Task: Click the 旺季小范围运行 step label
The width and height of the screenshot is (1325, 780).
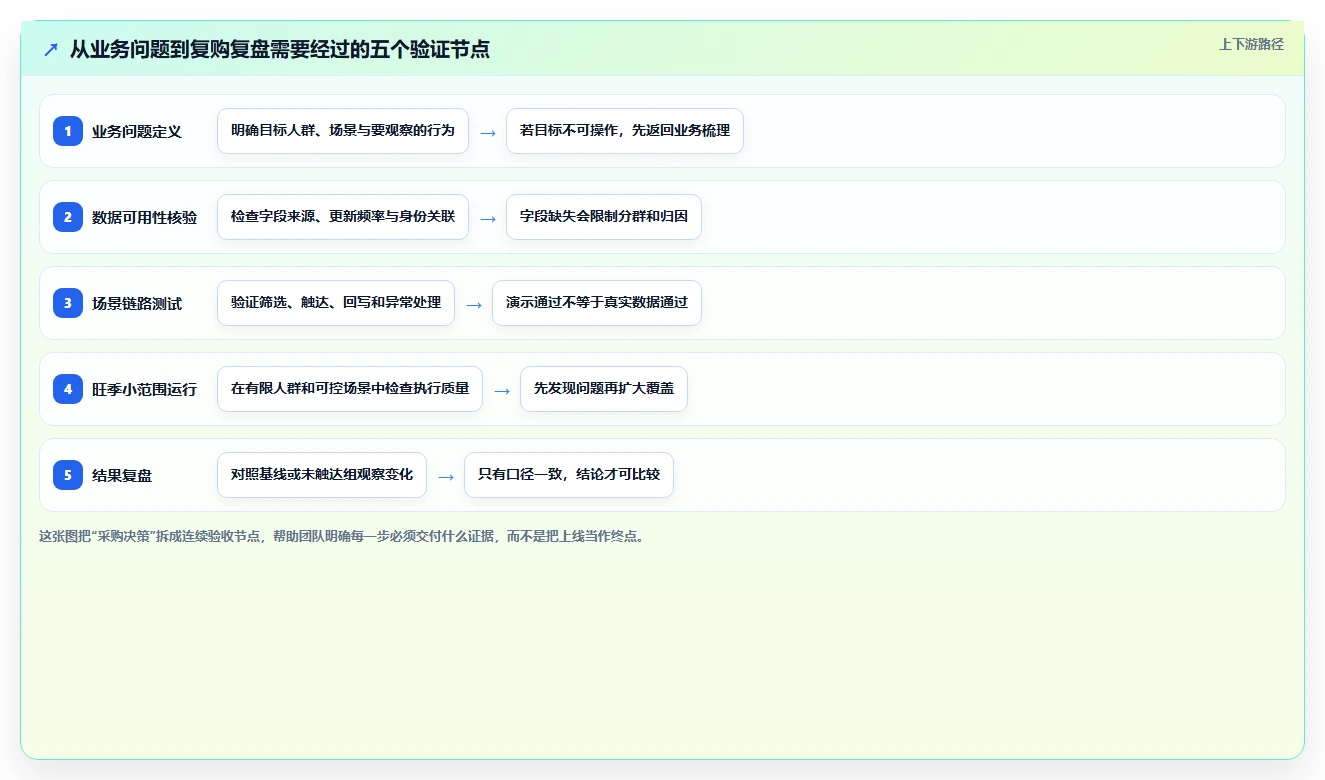Action: pyautogui.click(x=144, y=389)
